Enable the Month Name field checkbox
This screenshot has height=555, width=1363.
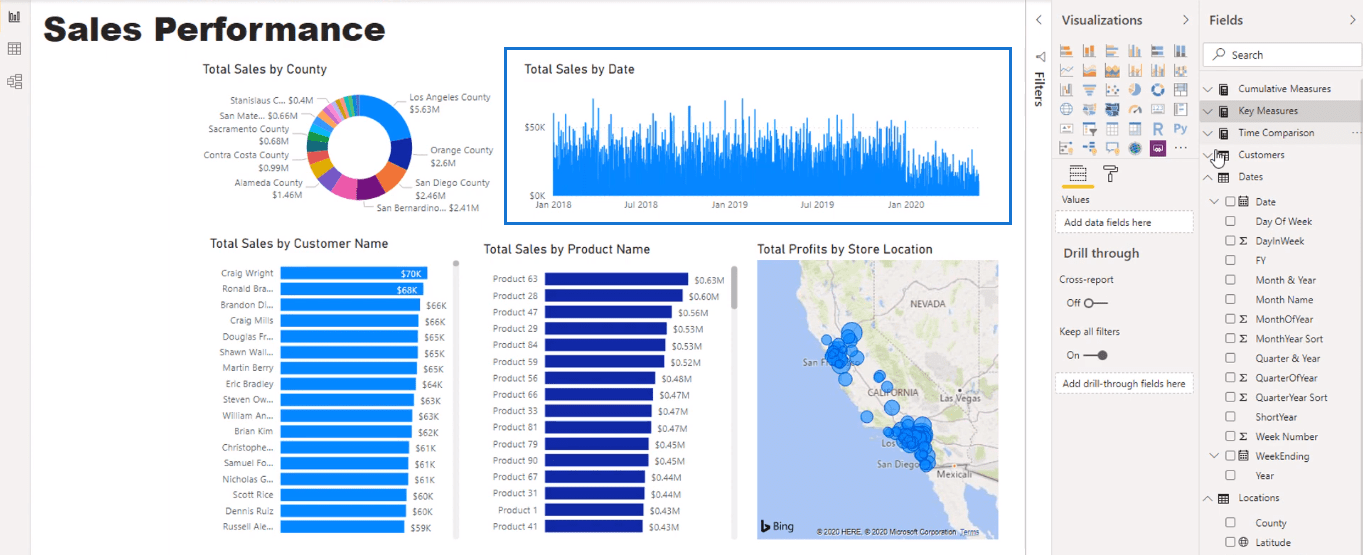(x=1230, y=299)
